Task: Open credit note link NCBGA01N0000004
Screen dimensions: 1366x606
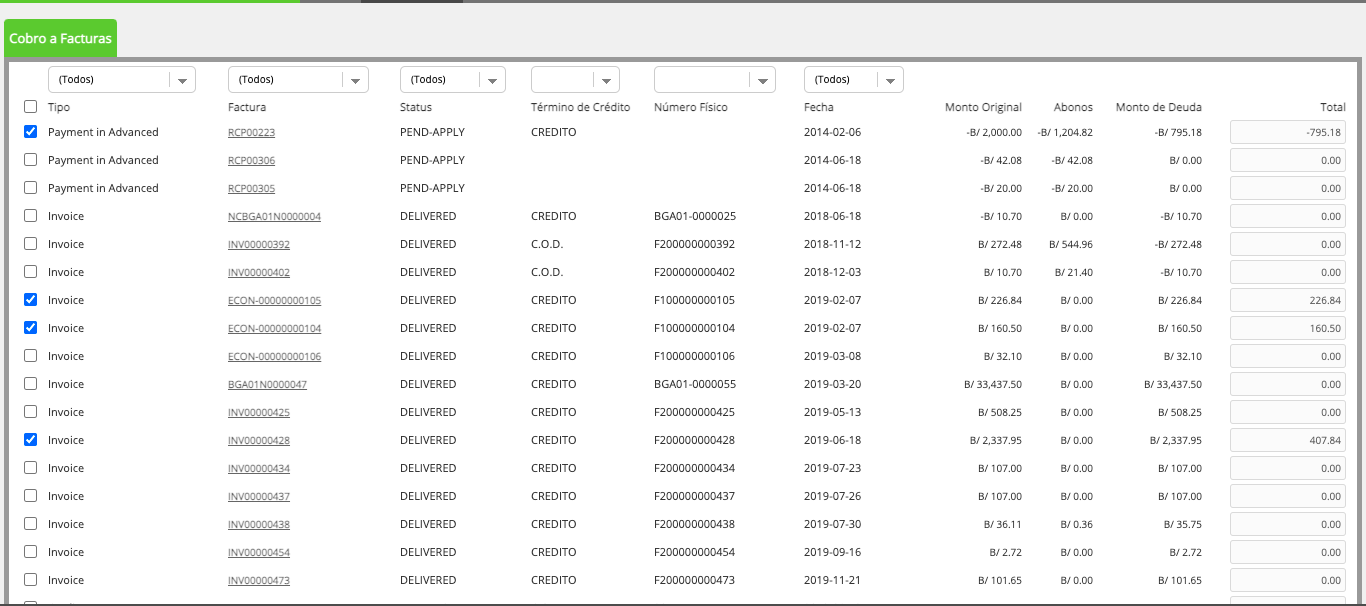Action: coord(274,216)
